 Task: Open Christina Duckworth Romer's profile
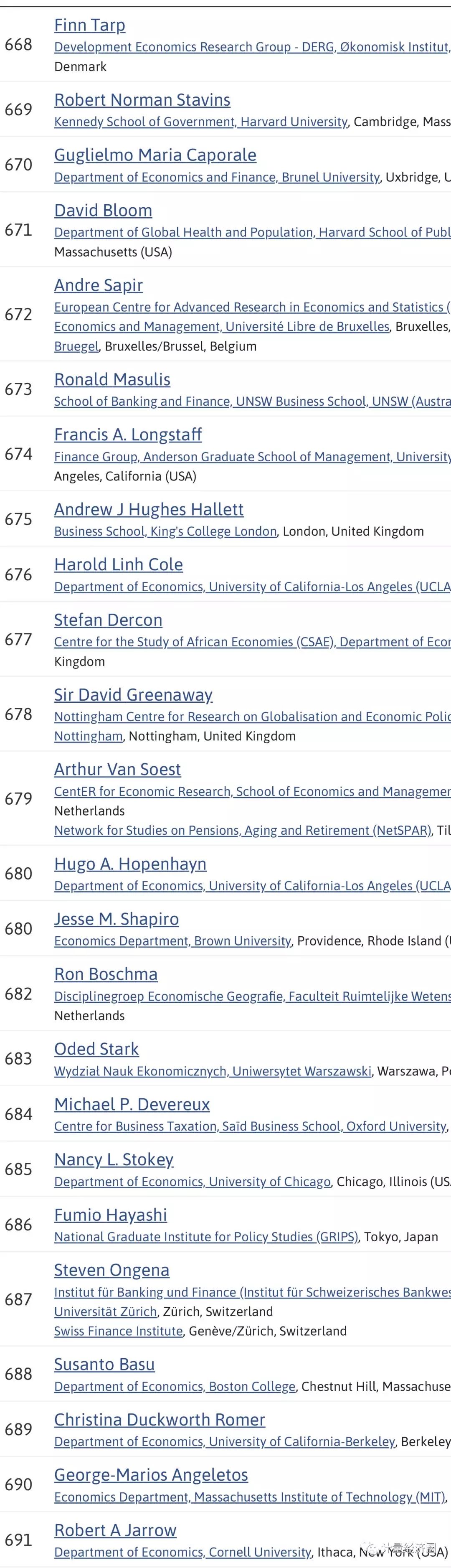[160, 1420]
